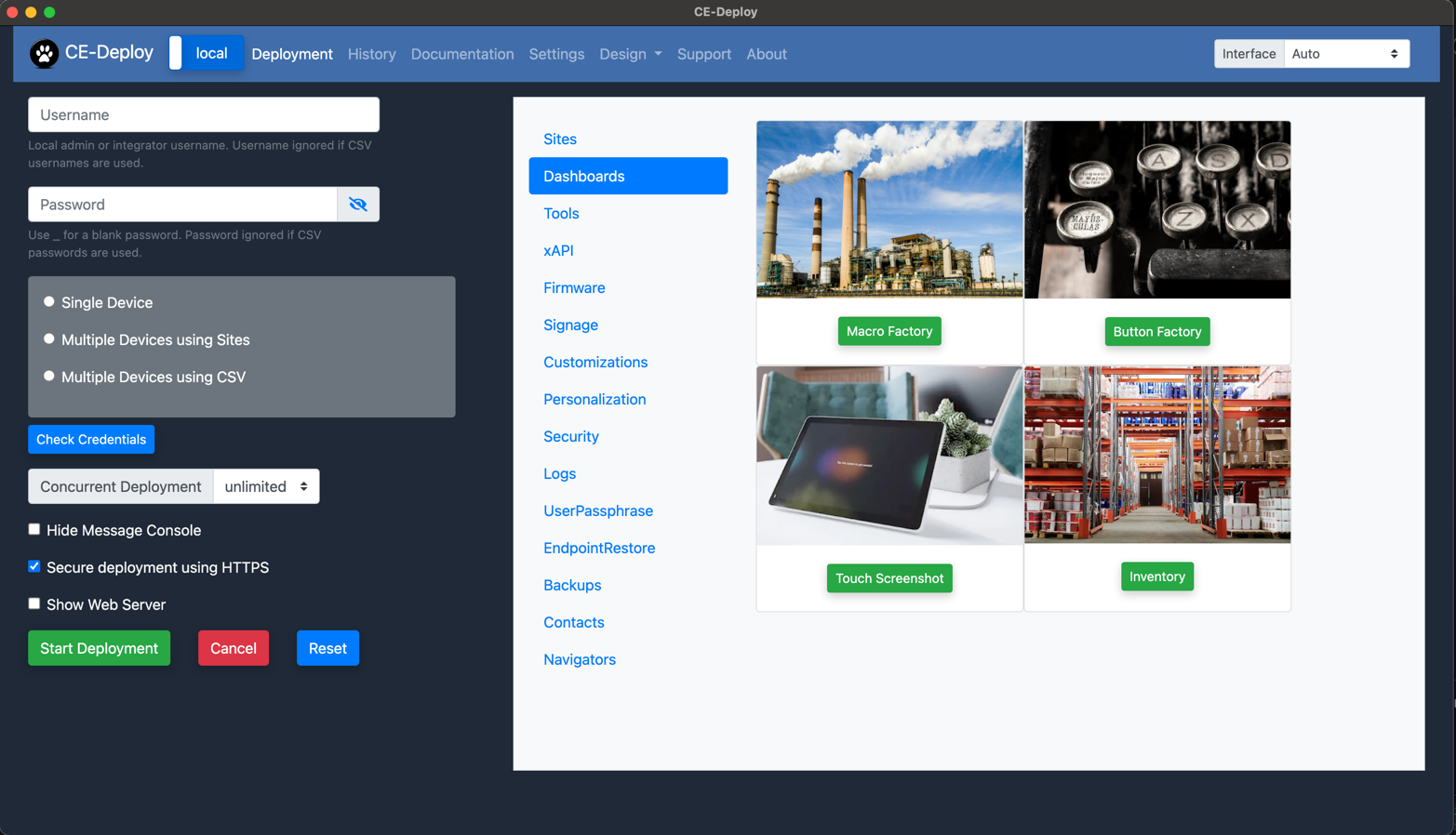The height and width of the screenshot is (835, 1456).
Task: Open the Interface Auto dropdown
Action: [1345, 54]
